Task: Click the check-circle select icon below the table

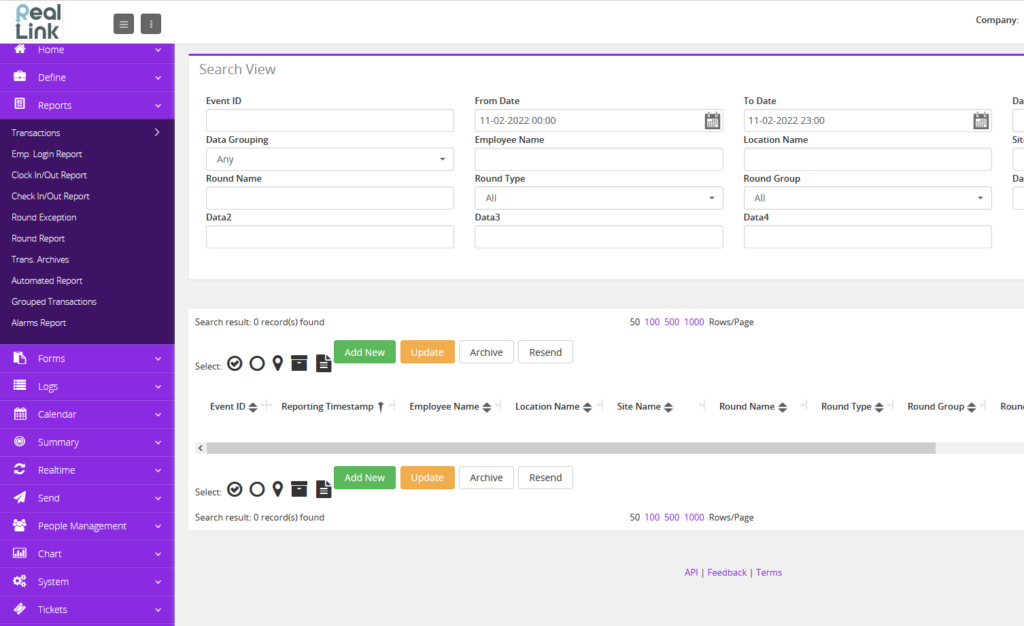Action: click(235, 489)
